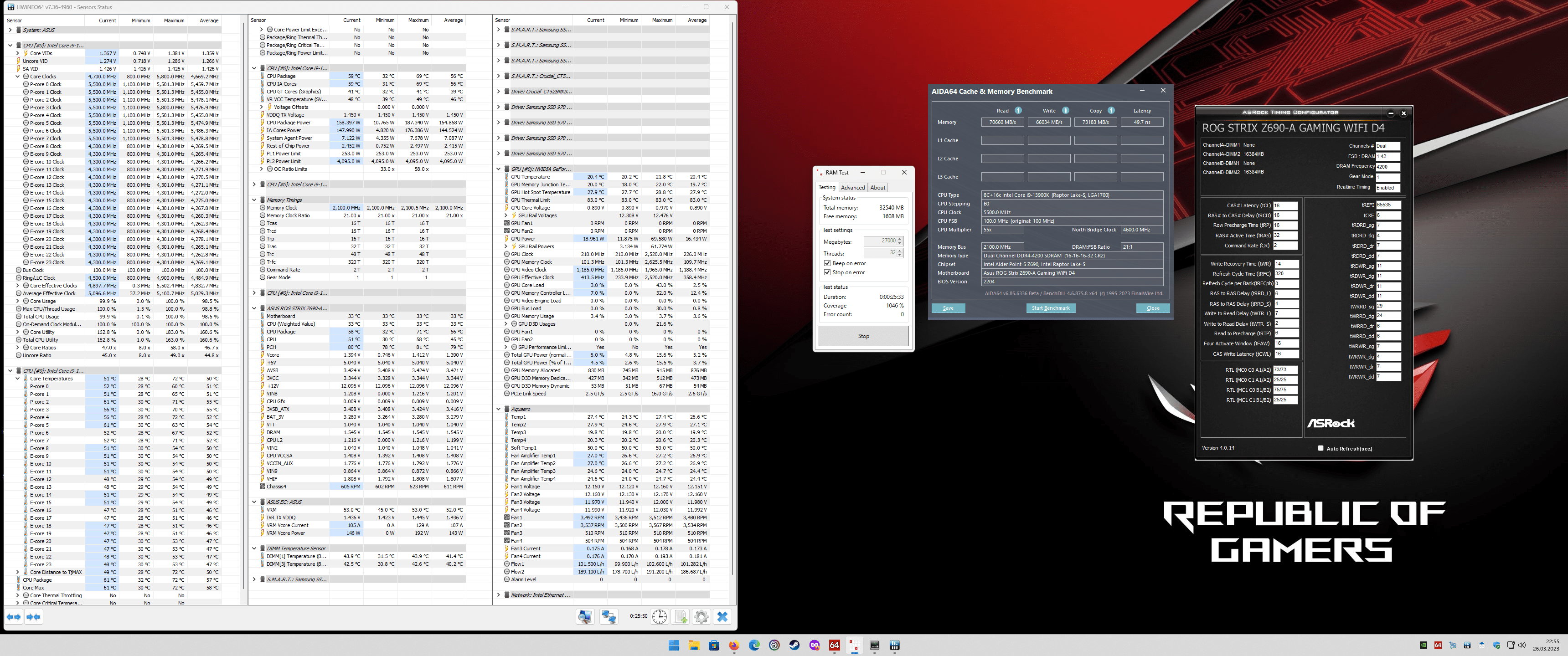
Task: Click tREFI value field
Action: coord(1388,205)
